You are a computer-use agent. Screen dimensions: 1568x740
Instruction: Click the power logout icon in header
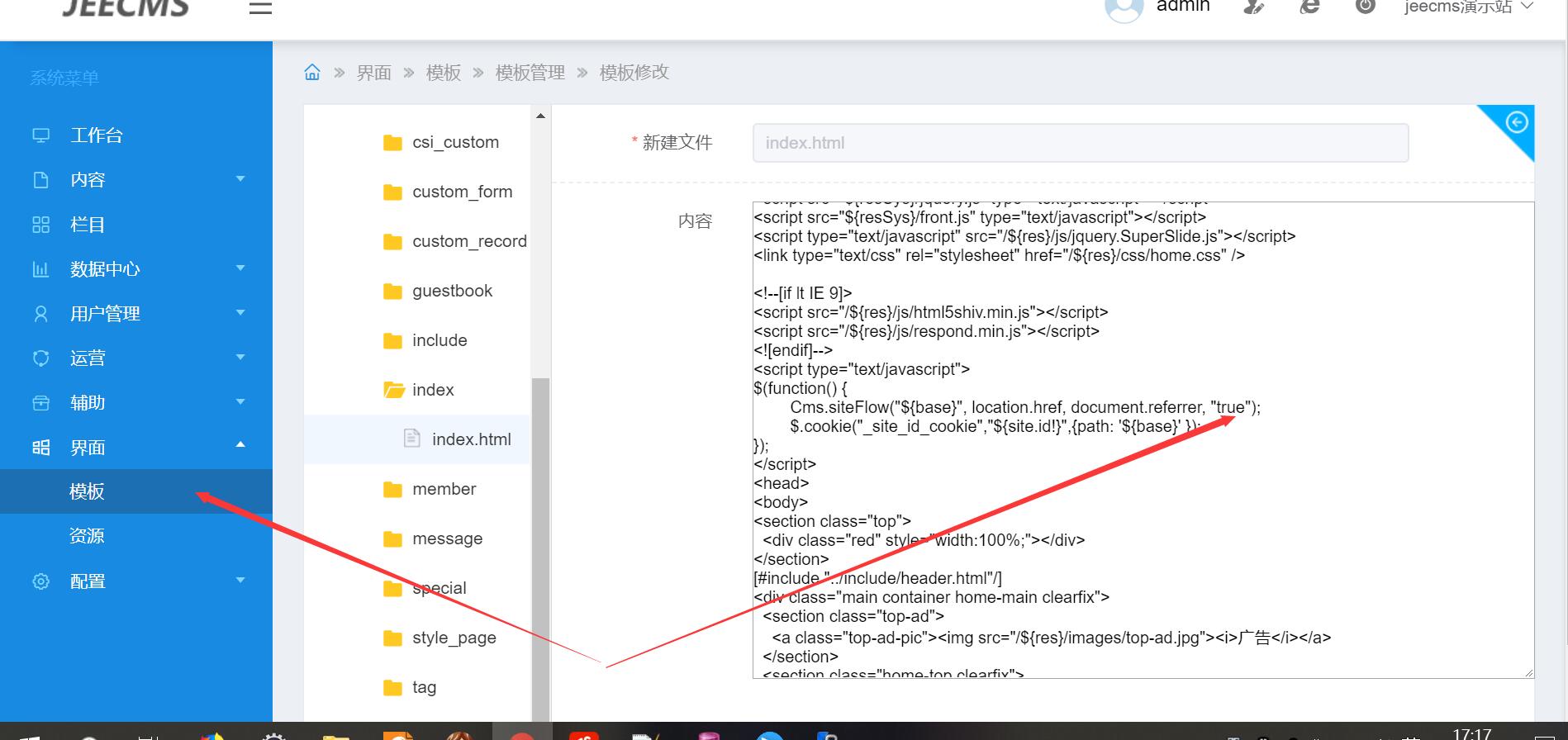pos(1365,7)
